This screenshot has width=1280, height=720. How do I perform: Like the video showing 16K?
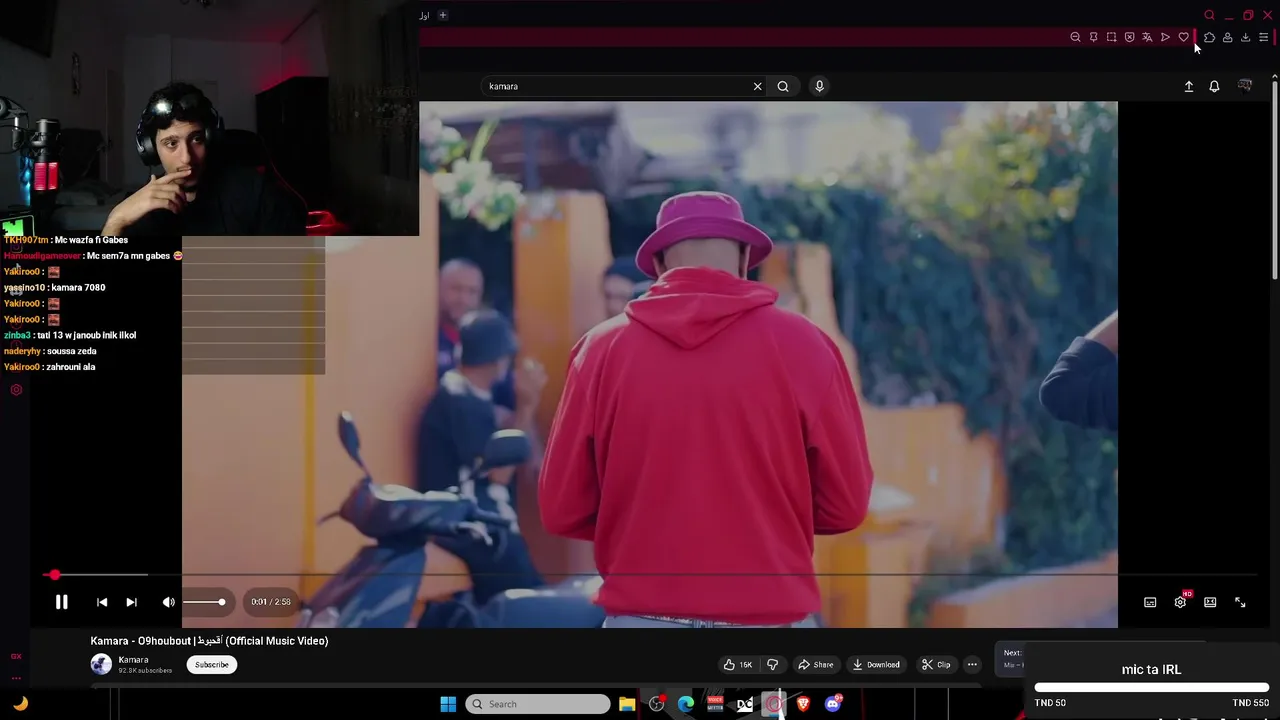click(738, 664)
